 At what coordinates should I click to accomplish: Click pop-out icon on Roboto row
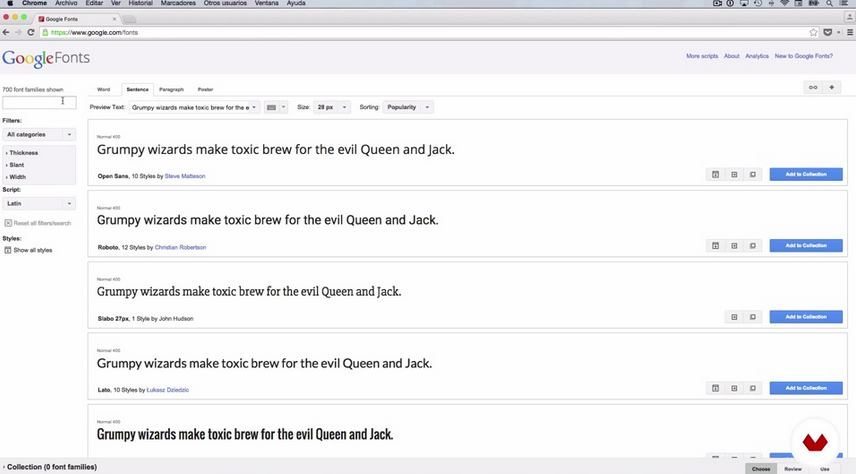tap(753, 246)
